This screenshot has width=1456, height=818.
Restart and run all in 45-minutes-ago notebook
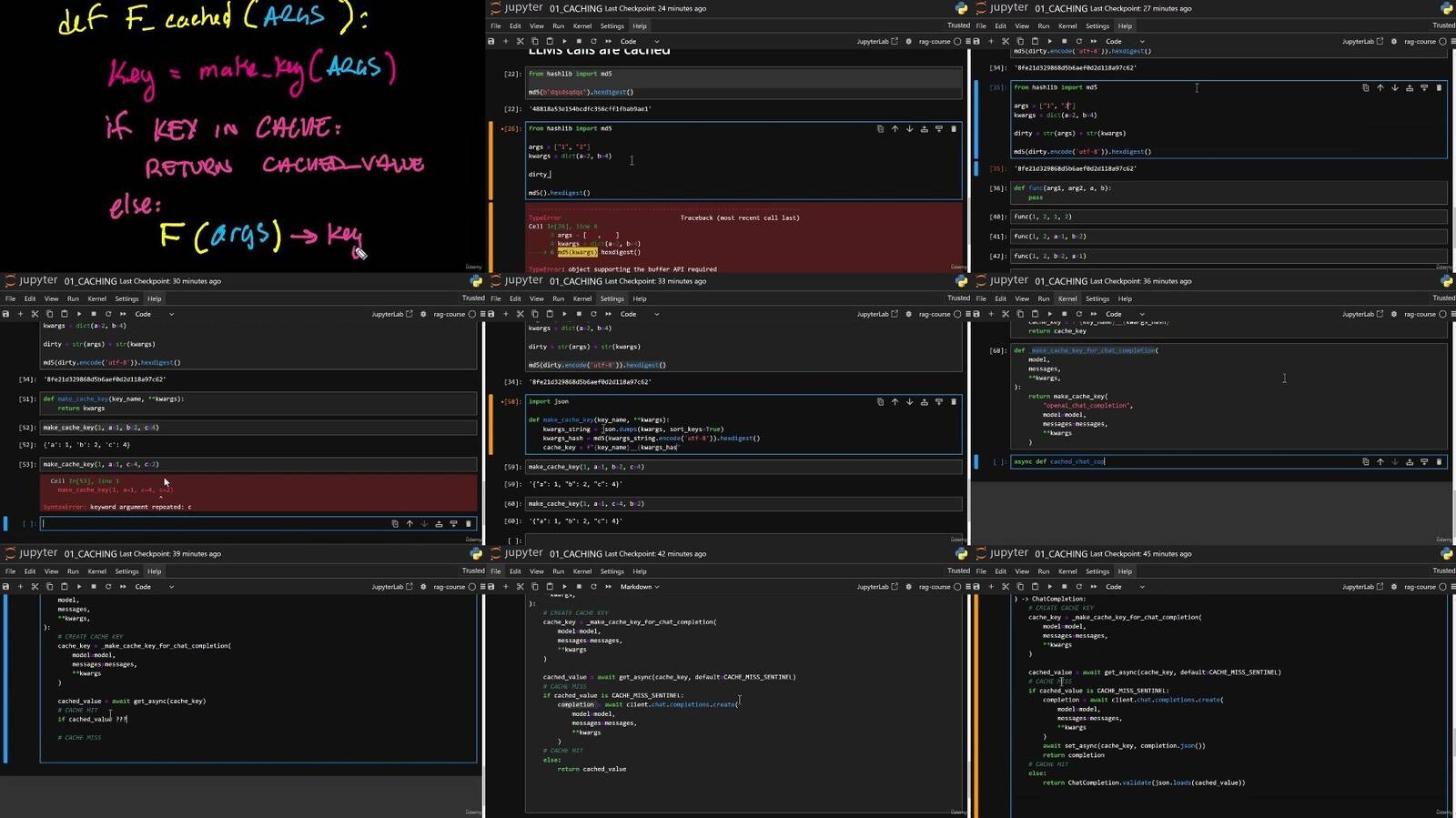tap(1094, 587)
